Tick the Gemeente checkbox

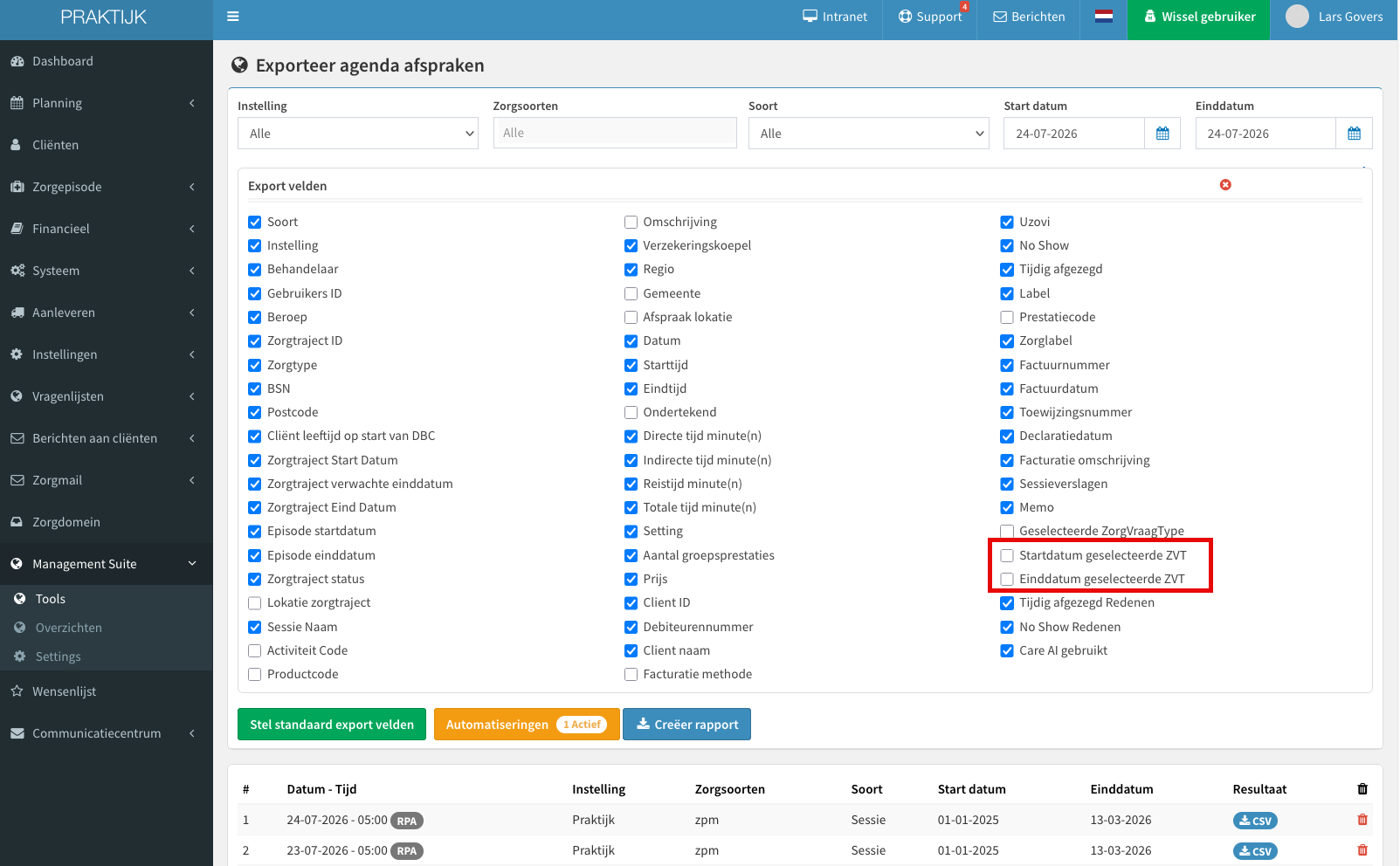(x=631, y=293)
